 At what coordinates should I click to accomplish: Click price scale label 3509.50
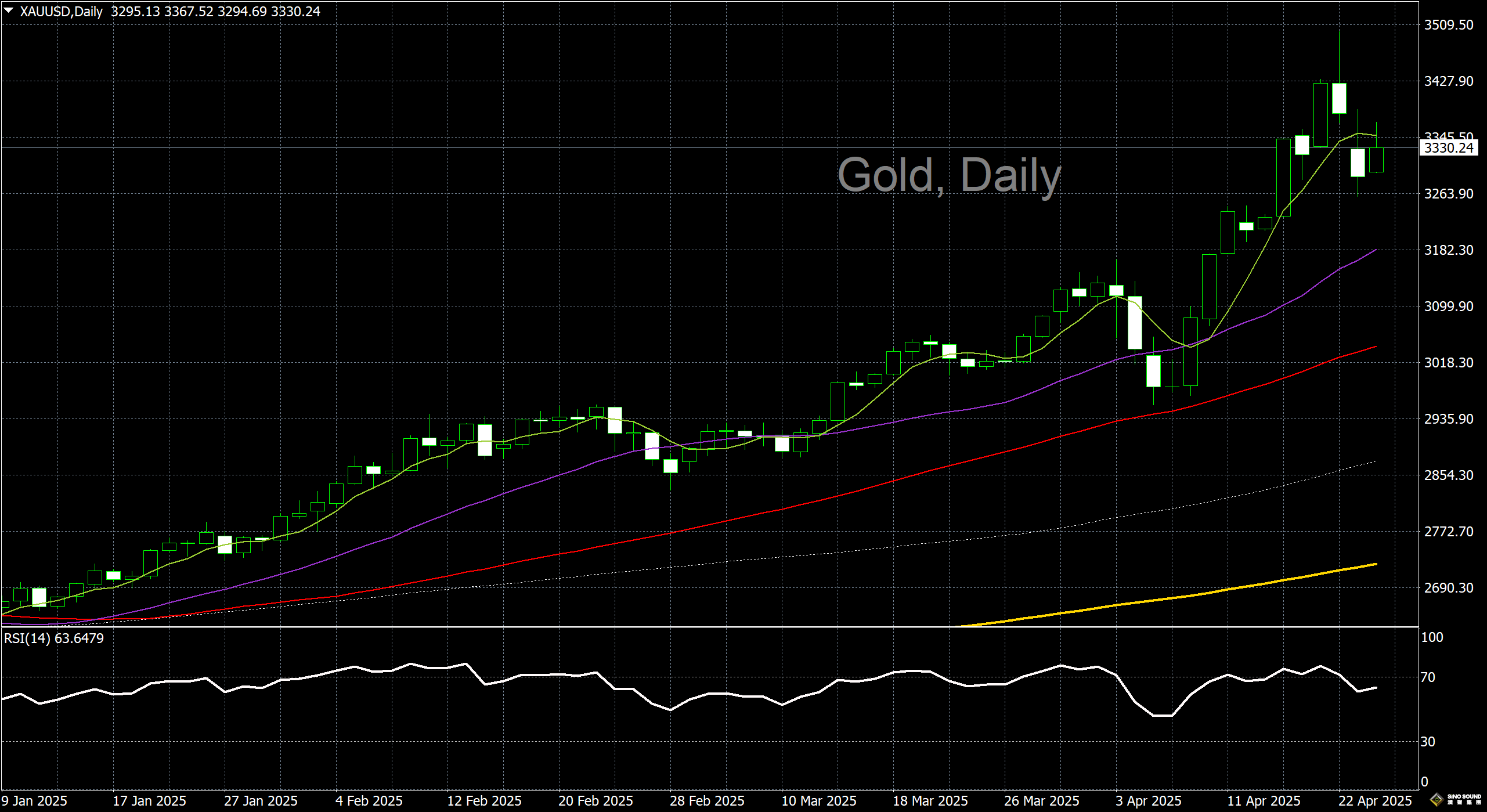[1448, 25]
